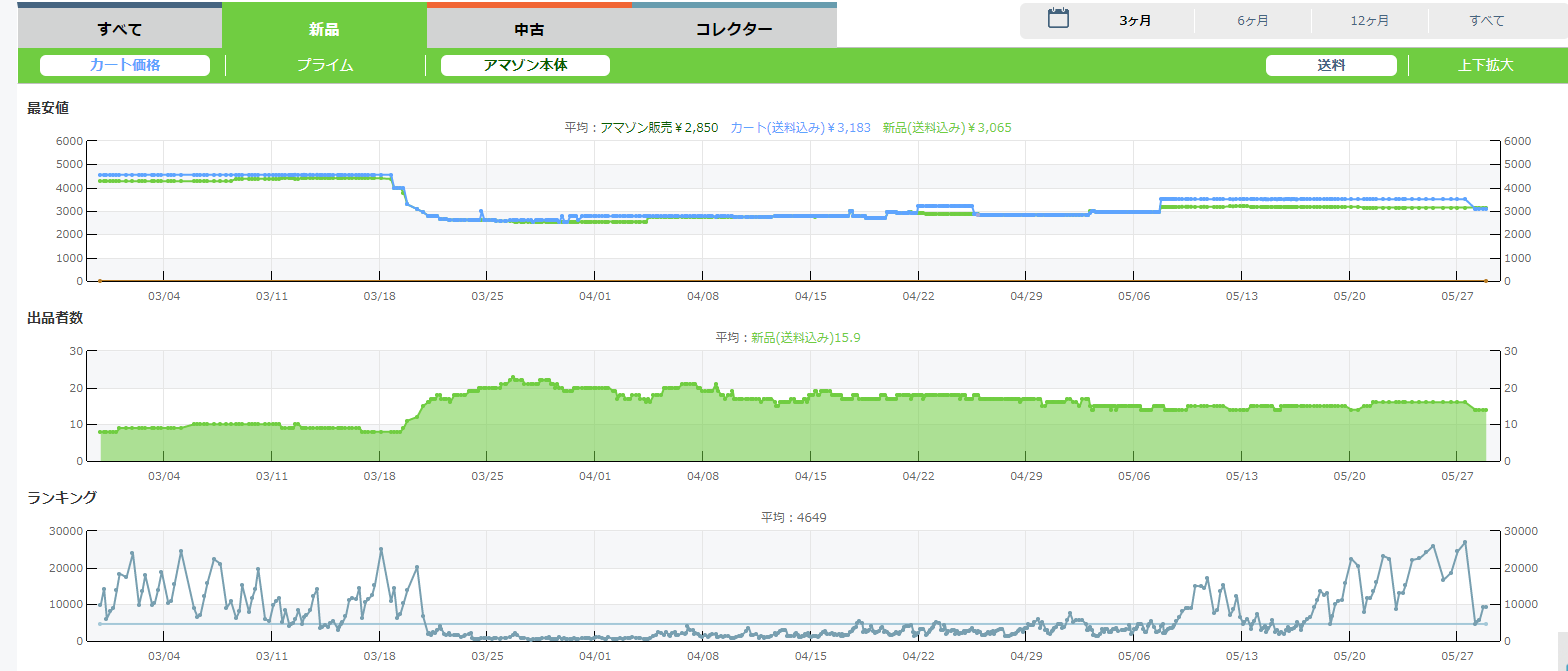1568x671 pixels.
Task: Switch to the すべて condition tab
Action: [x=120, y=29]
